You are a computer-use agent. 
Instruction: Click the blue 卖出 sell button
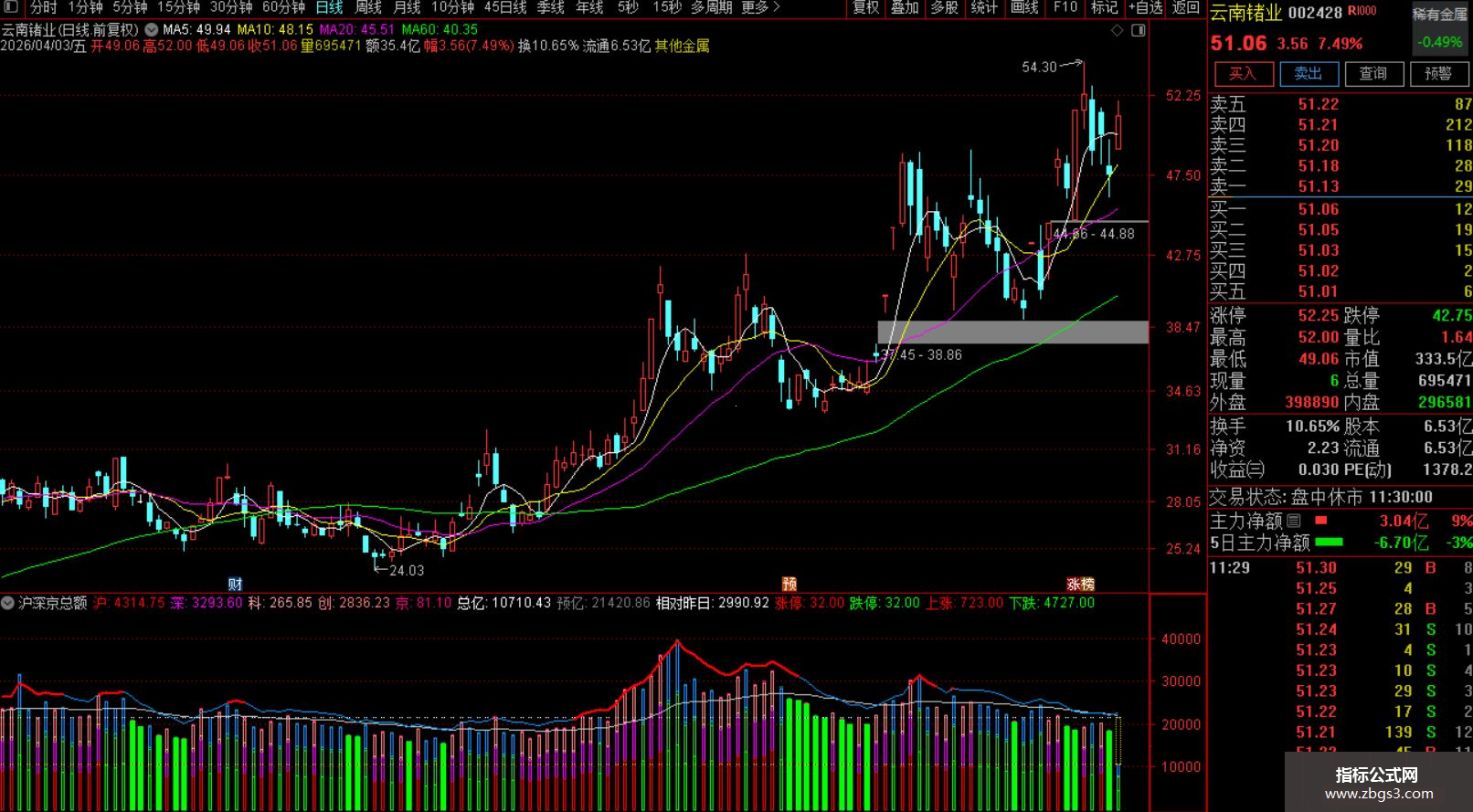pos(1309,74)
